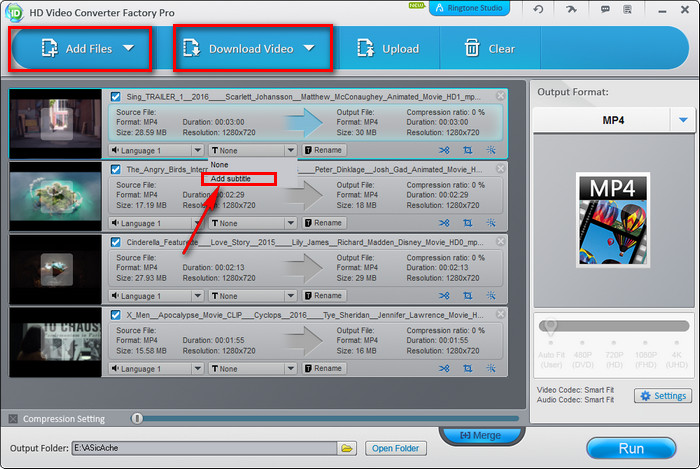Screen dimensions: 700x469
Task: Uncheck the X_Men_Apocalypse video checkbox
Action: (116, 315)
